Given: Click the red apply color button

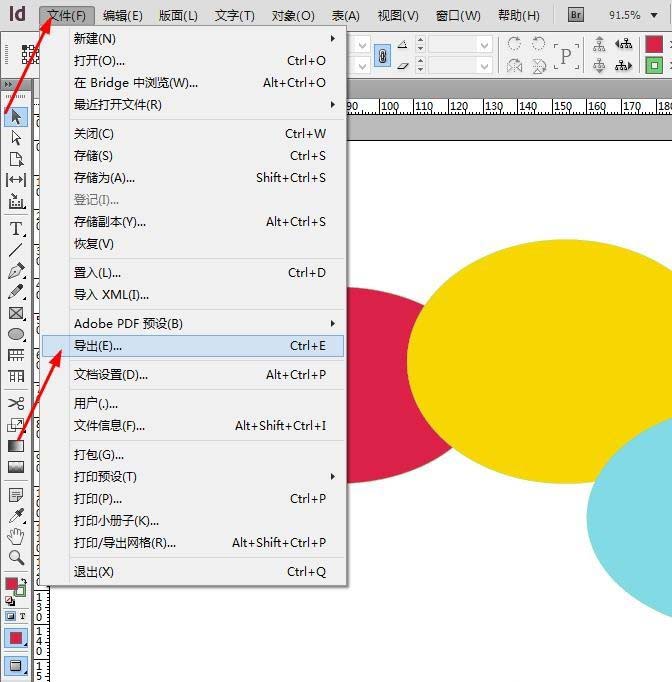Looking at the screenshot, I should click(x=16, y=638).
